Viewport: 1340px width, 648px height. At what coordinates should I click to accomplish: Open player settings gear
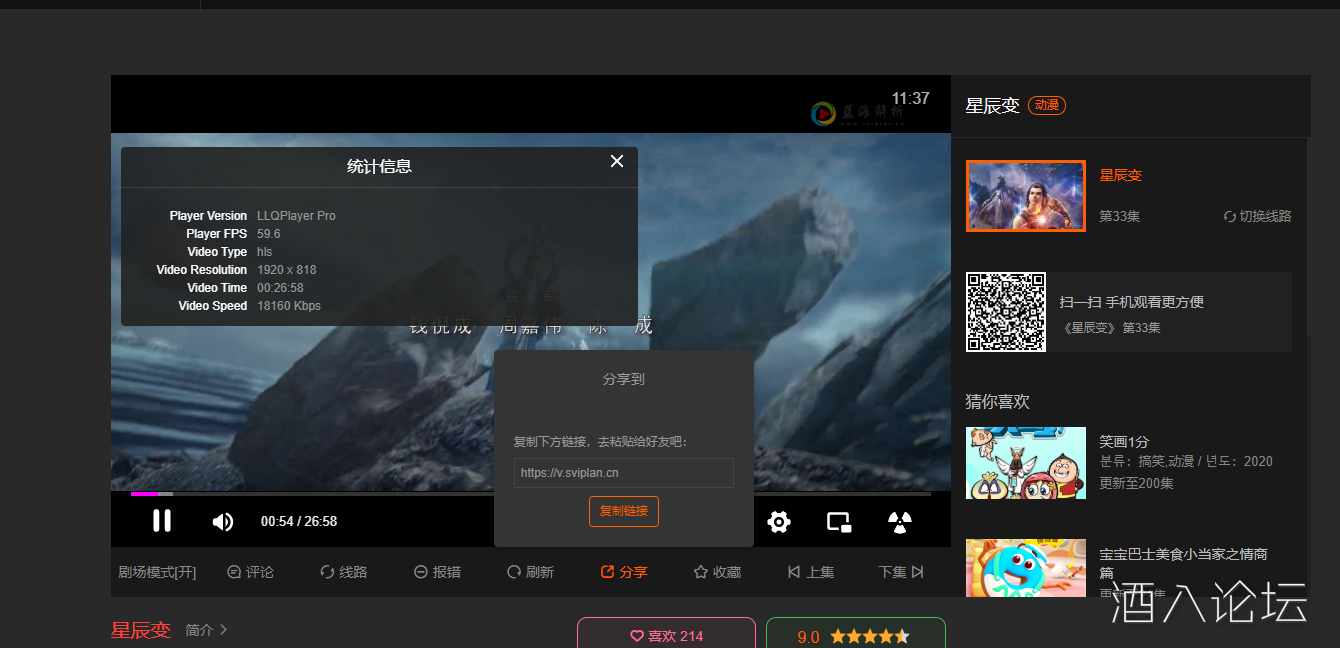779,522
